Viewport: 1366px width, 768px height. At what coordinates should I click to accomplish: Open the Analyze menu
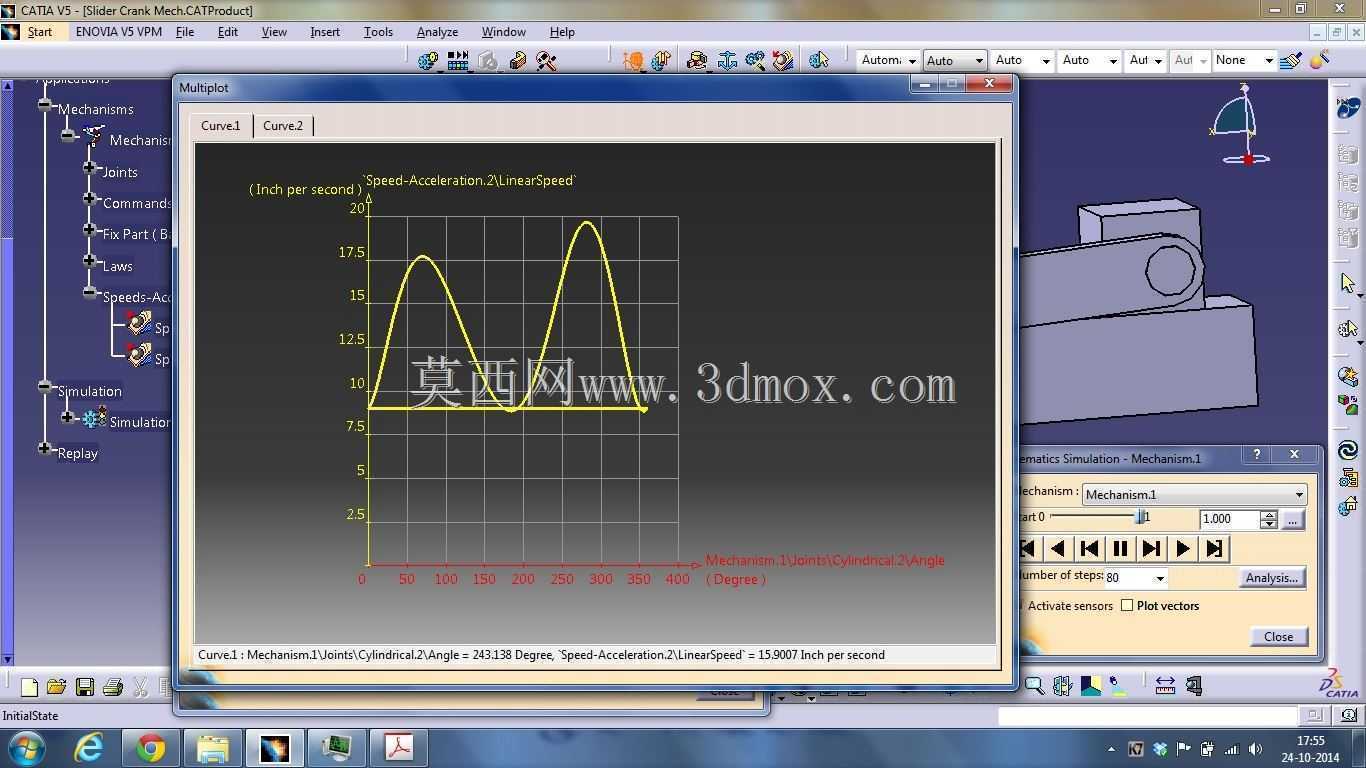pyautogui.click(x=437, y=32)
